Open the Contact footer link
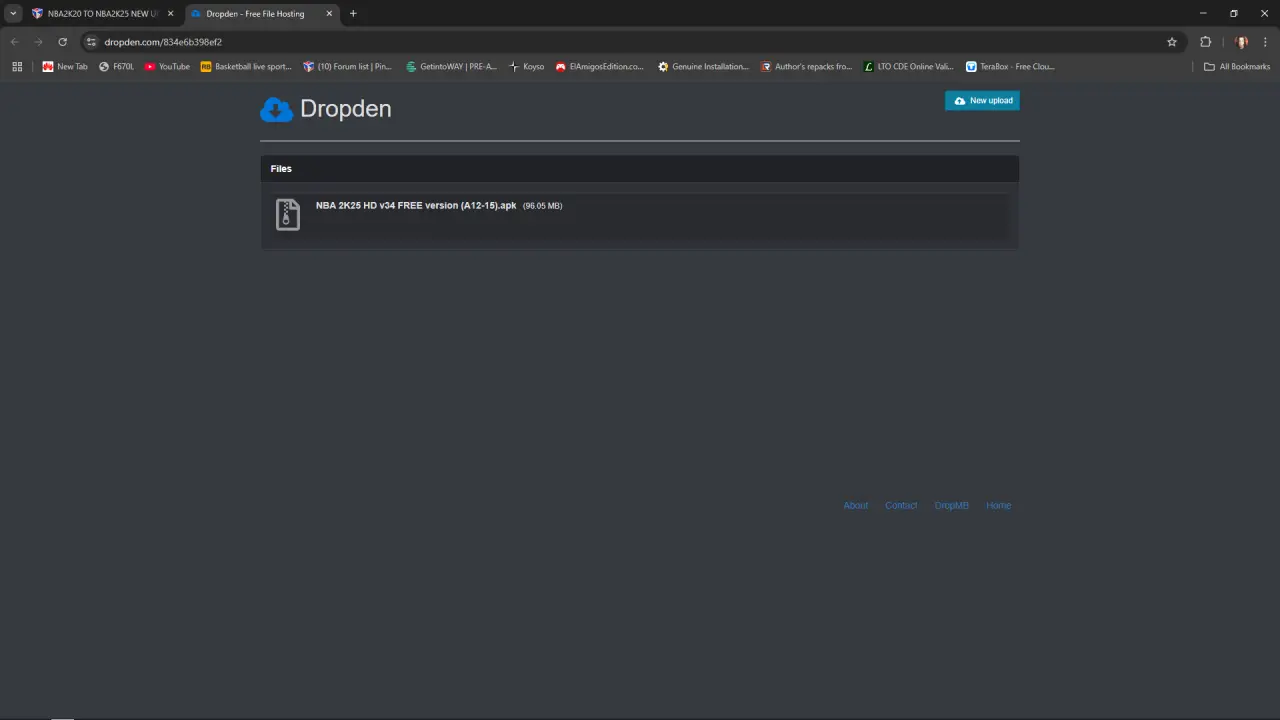 [x=901, y=505]
